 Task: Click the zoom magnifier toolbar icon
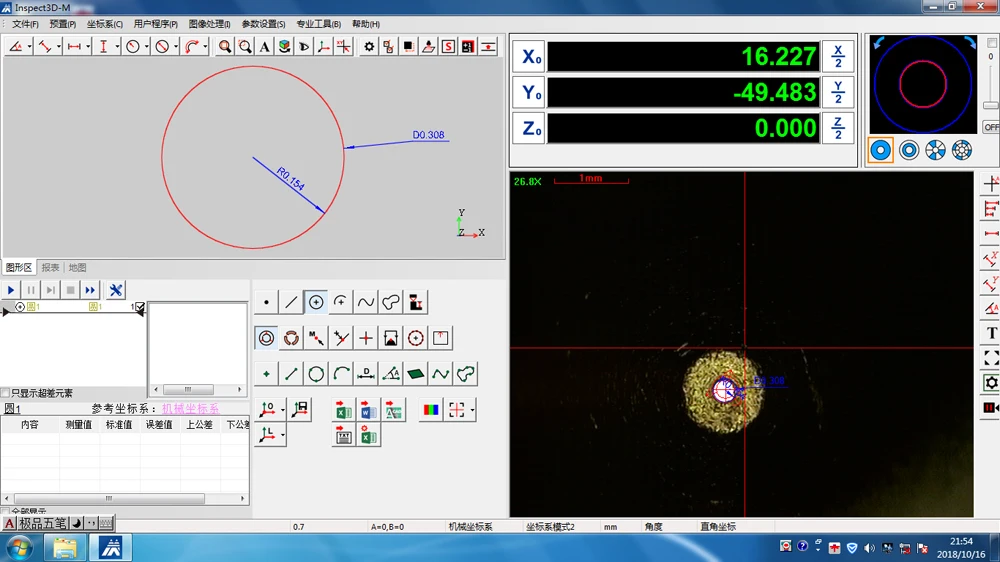tap(224, 47)
